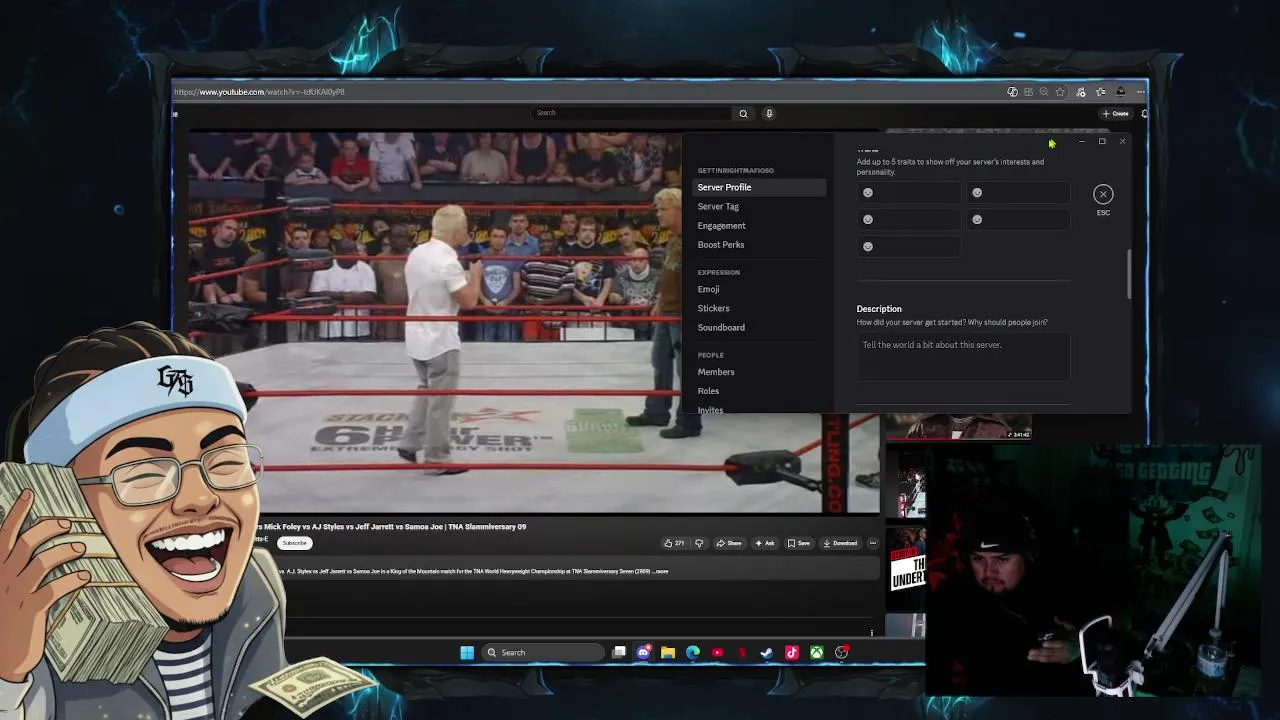Image resolution: width=1280 pixels, height=720 pixels.
Task: Click the YouTube search magnifier button
Action: point(743,113)
